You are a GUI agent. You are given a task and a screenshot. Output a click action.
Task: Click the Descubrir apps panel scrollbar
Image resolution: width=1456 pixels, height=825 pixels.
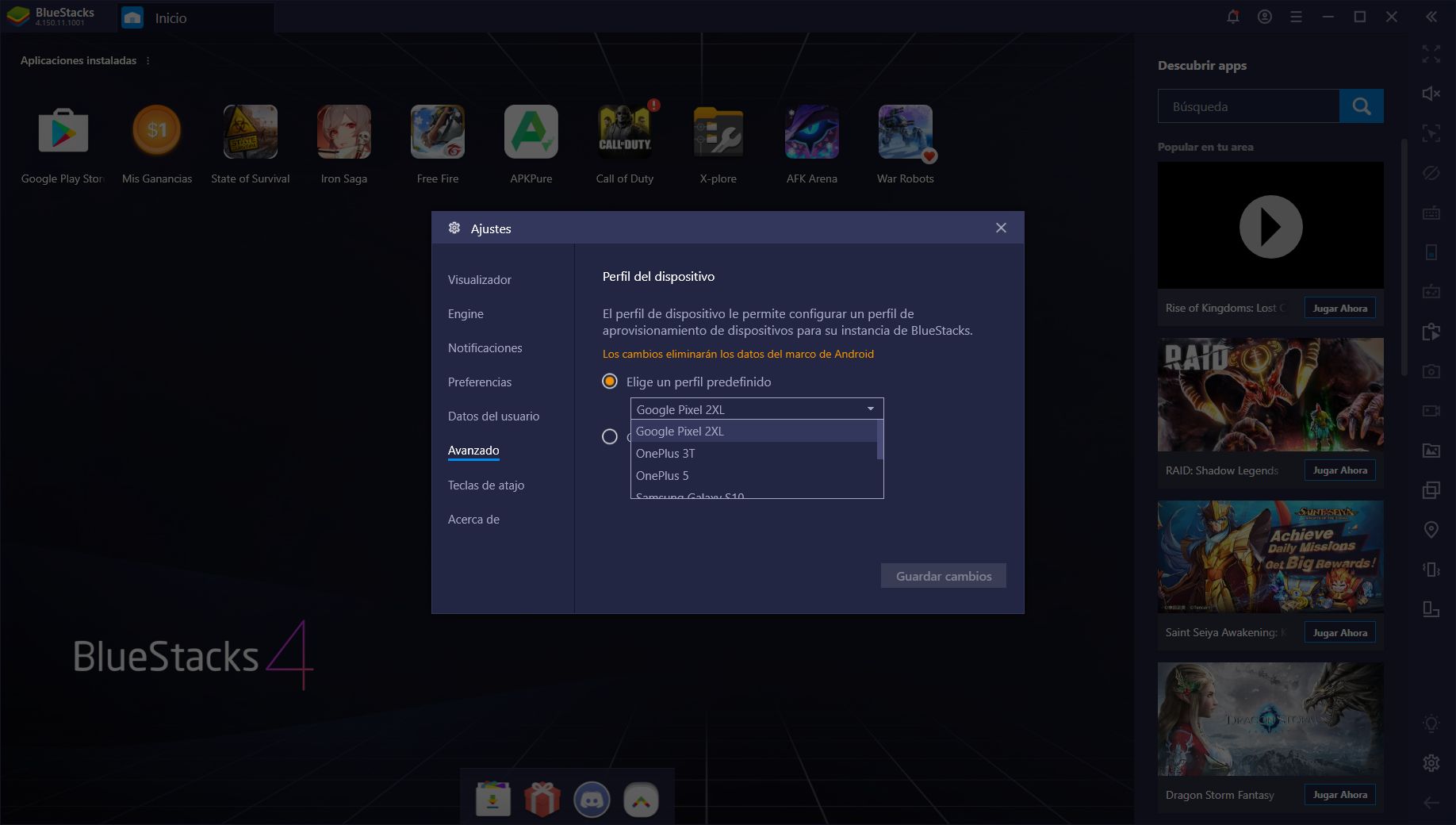click(1404, 258)
